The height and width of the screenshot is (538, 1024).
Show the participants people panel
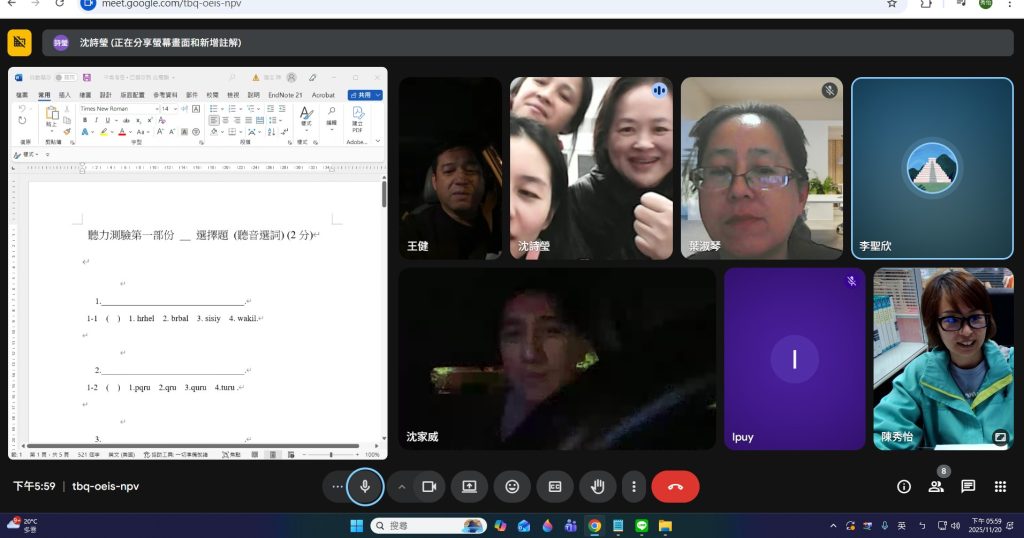pyautogui.click(x=936, y=487)
